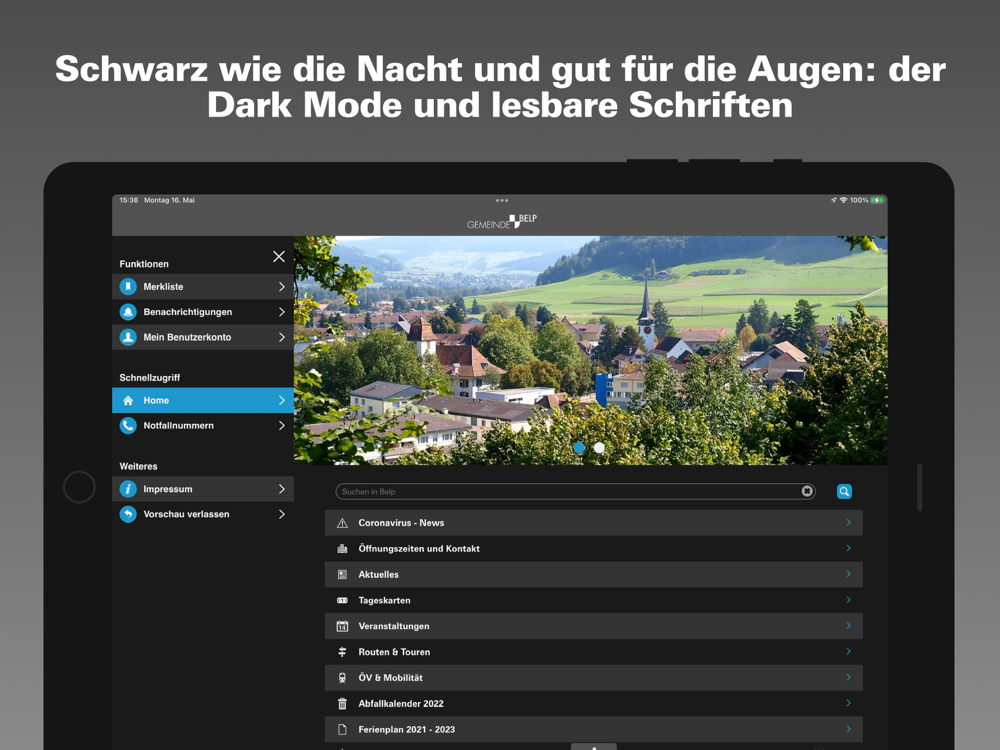Expand Abfallkalender 2022 with its chevron

coord(848,703)
